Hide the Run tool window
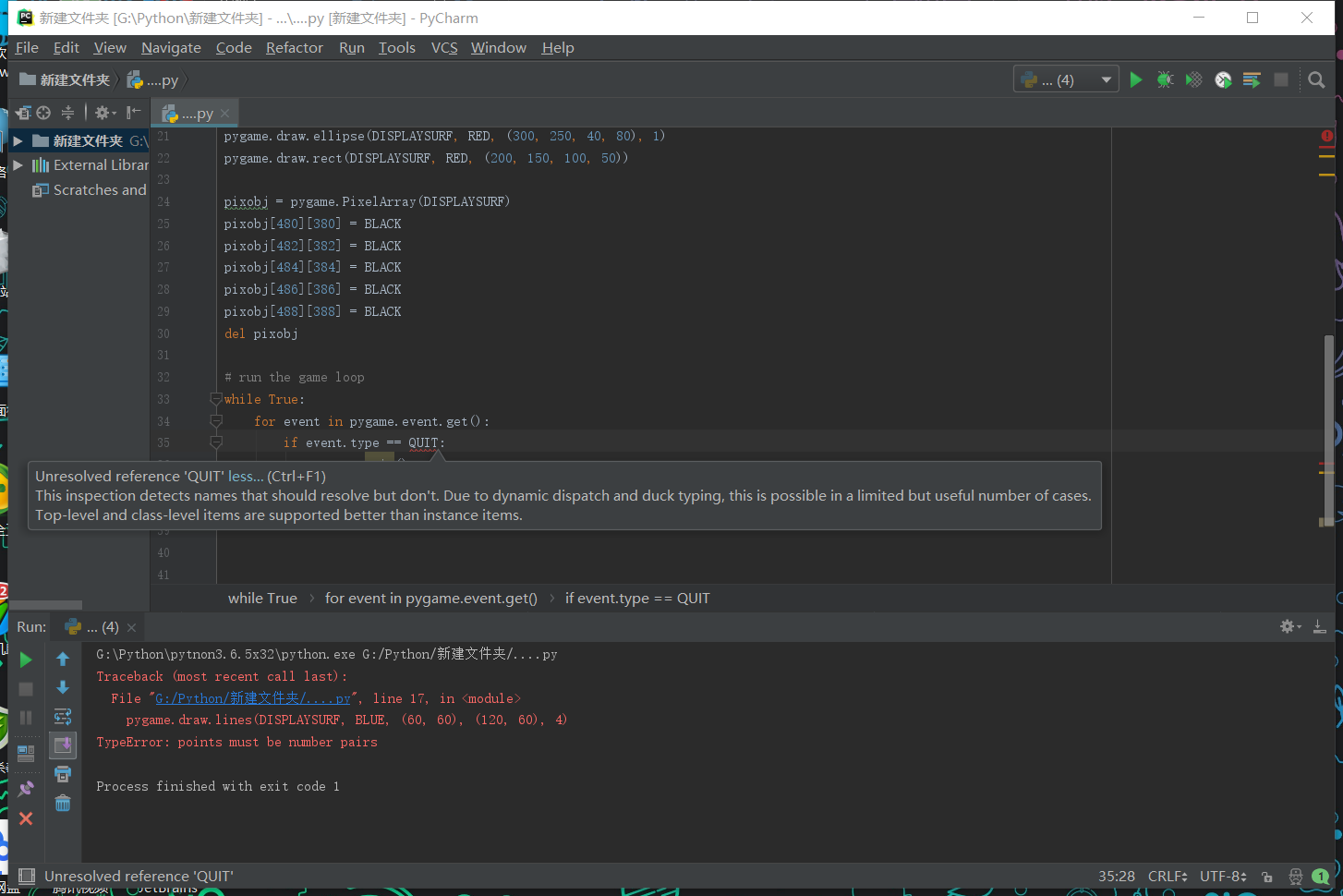Screen dimensions: 1343x896 1320,626
